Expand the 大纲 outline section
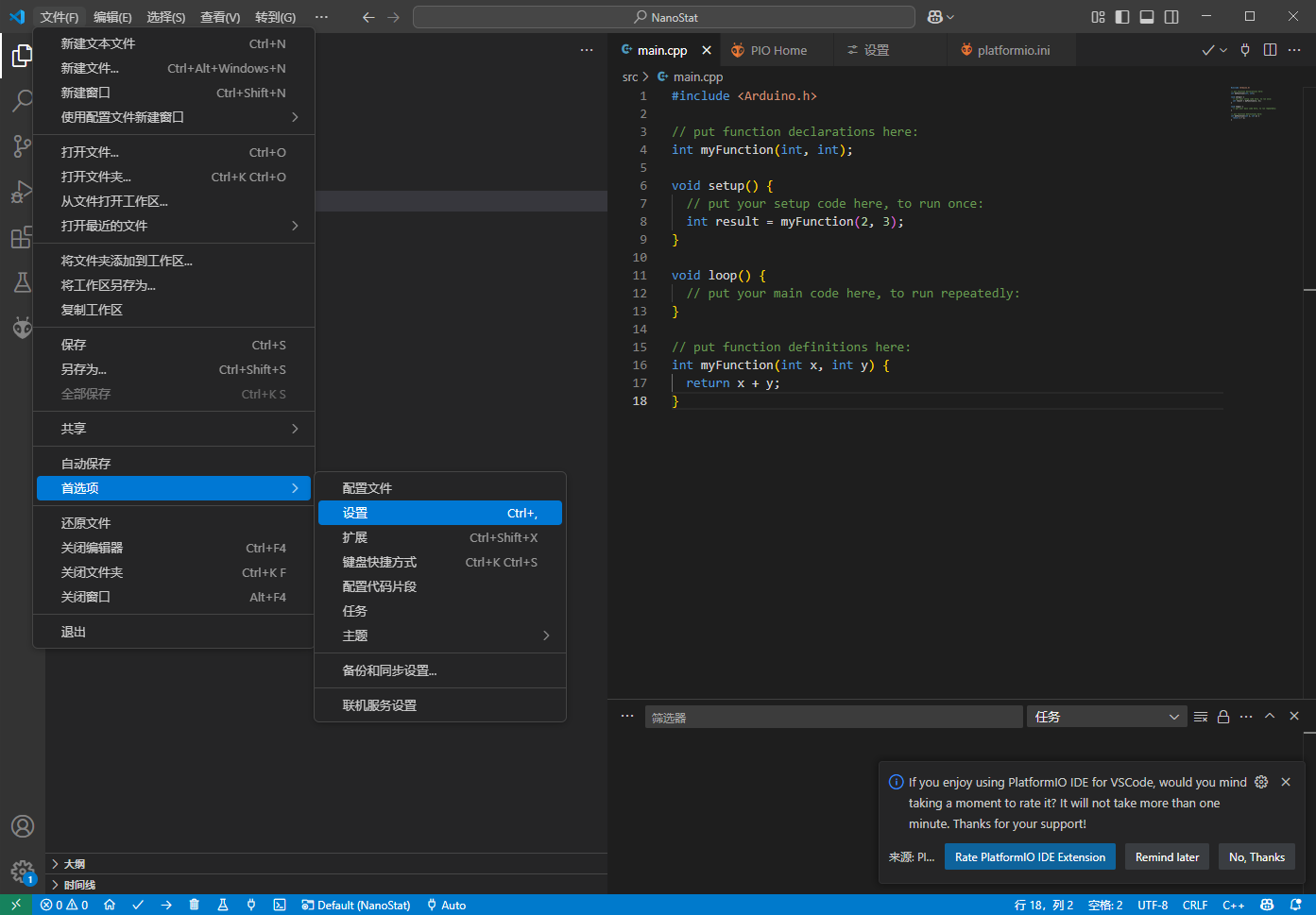 tap(326, 864)
